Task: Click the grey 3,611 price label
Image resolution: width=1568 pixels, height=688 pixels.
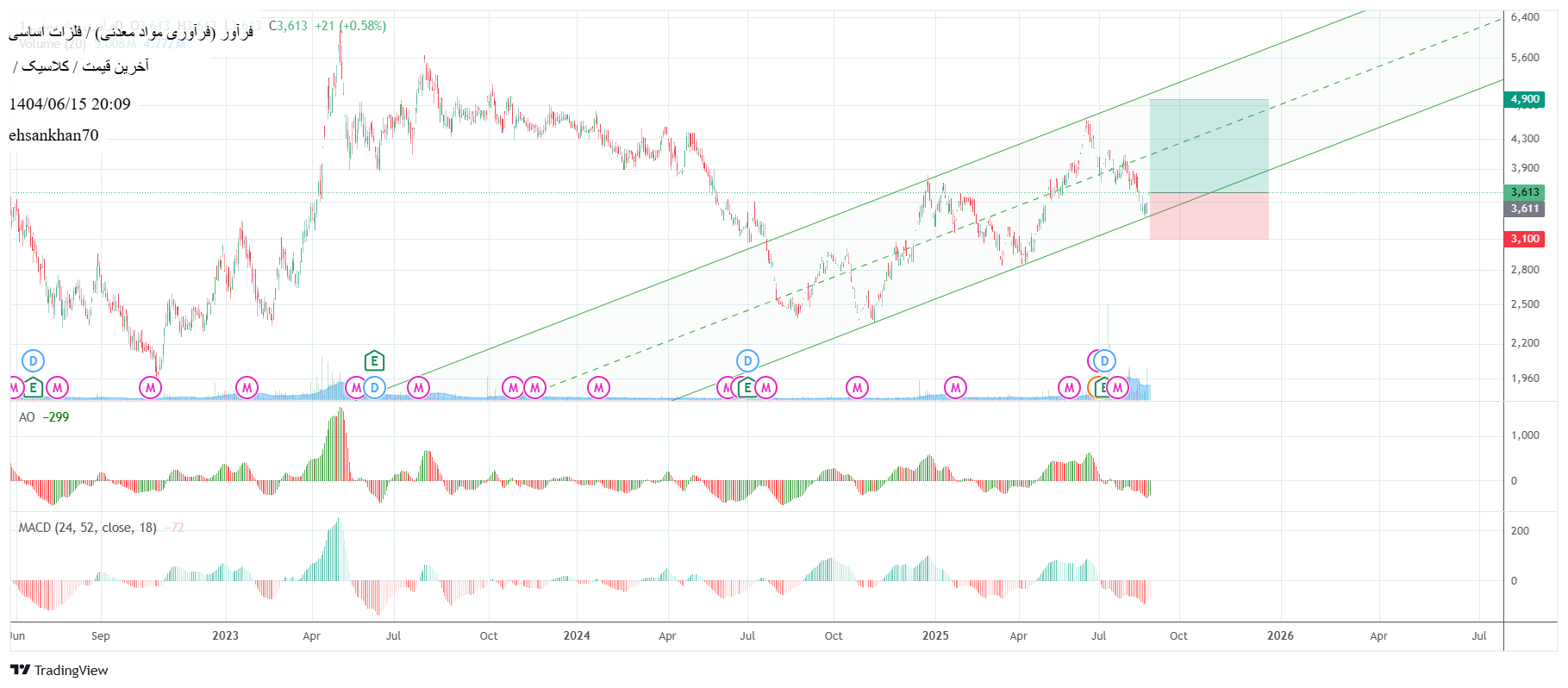Action: (x=1524, y=209)
